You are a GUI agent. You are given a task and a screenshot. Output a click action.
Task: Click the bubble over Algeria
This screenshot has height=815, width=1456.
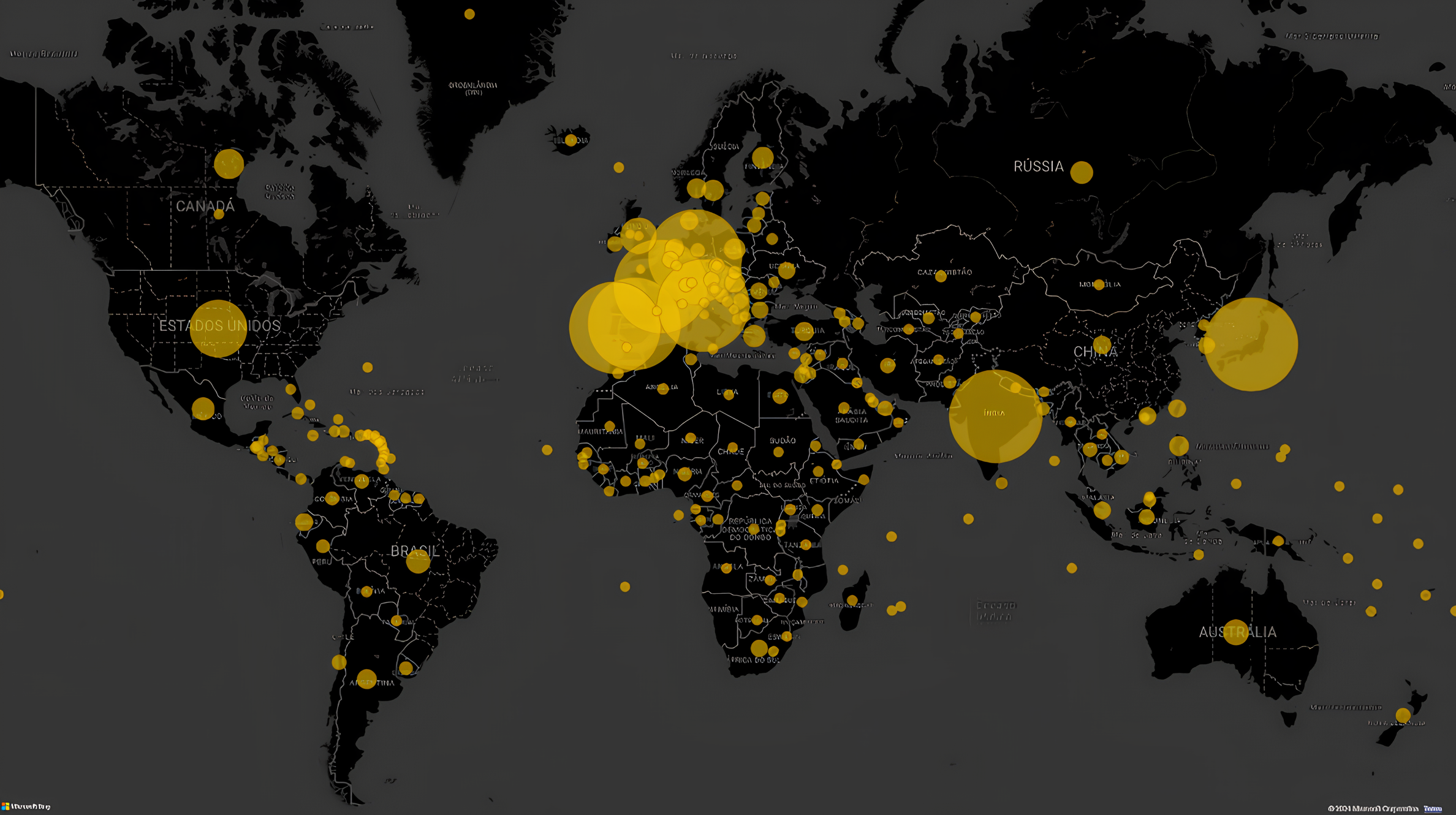pyautogui.click(x=663, y=389)
